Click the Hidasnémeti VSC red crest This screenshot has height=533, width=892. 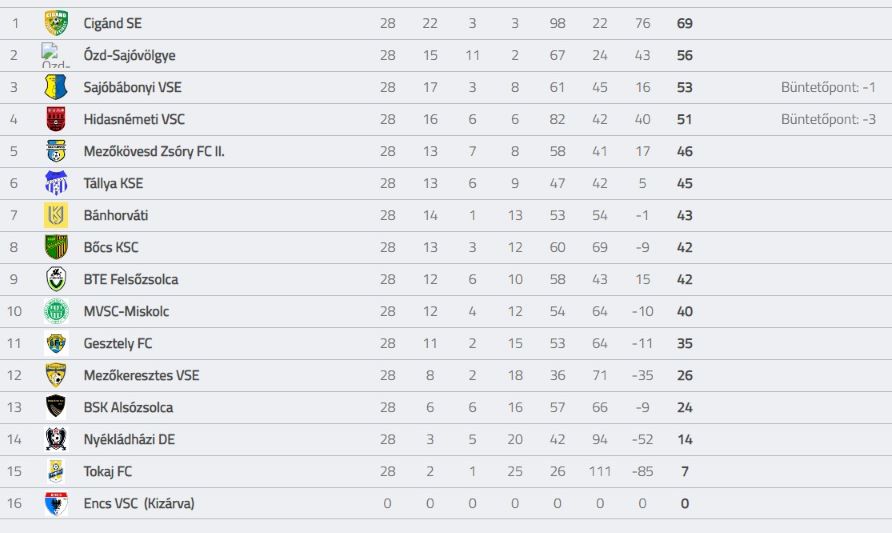pos(56,119)
